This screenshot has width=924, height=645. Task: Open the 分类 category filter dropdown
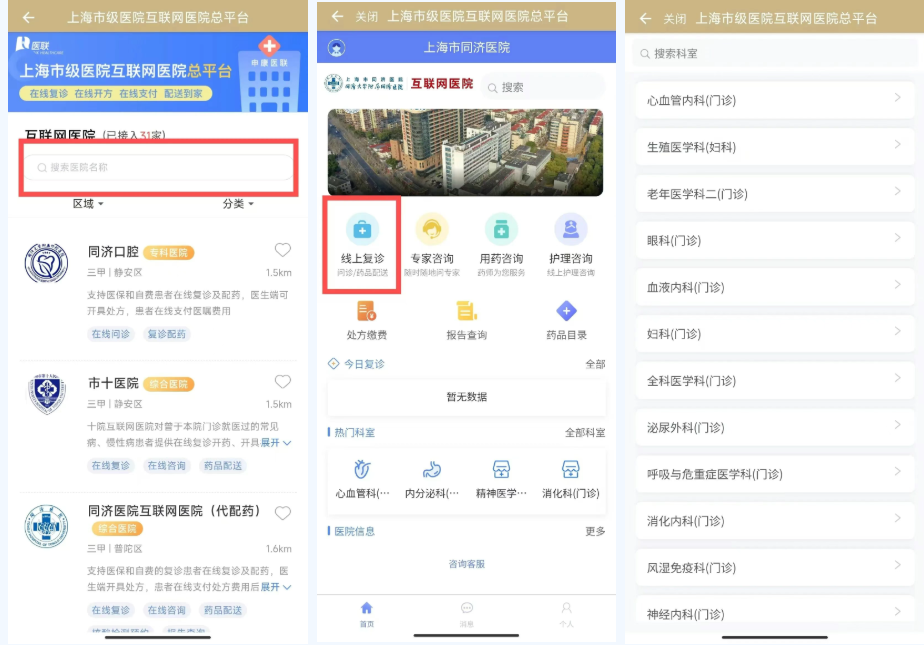tap(238, 204)
